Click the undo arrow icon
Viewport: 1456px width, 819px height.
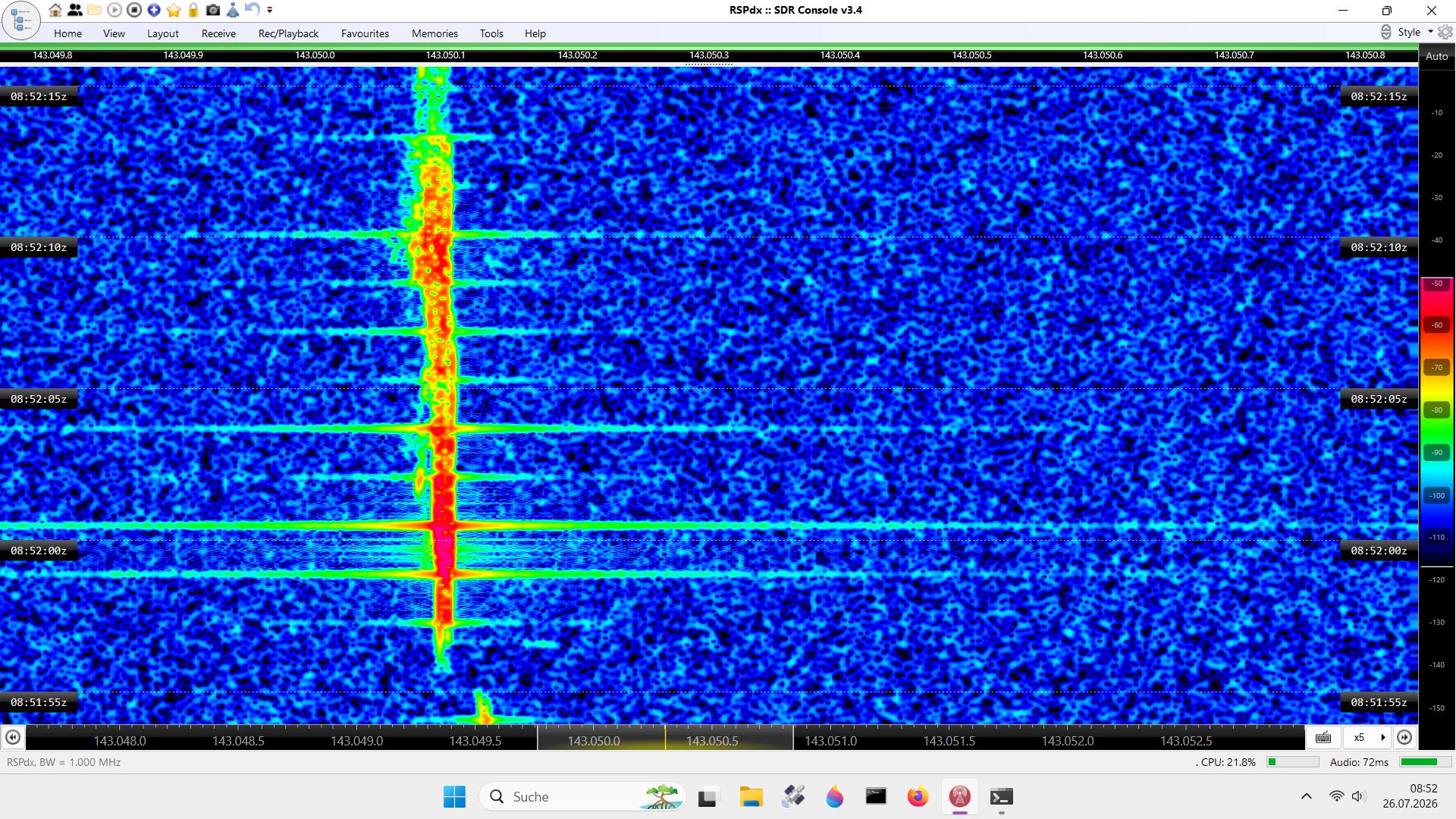pyautogui.click(x=253, y=10)
